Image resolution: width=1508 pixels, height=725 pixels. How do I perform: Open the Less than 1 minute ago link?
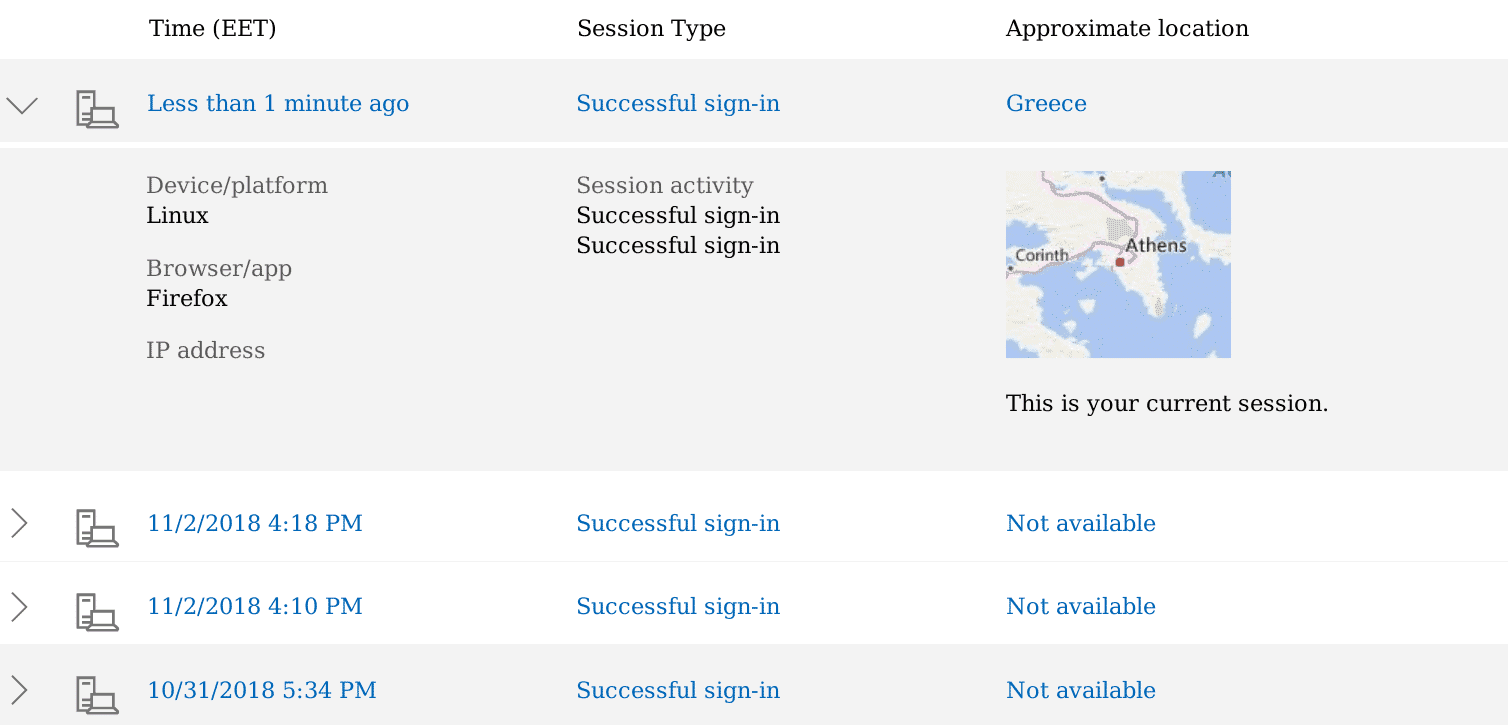(x=278, y=103)
